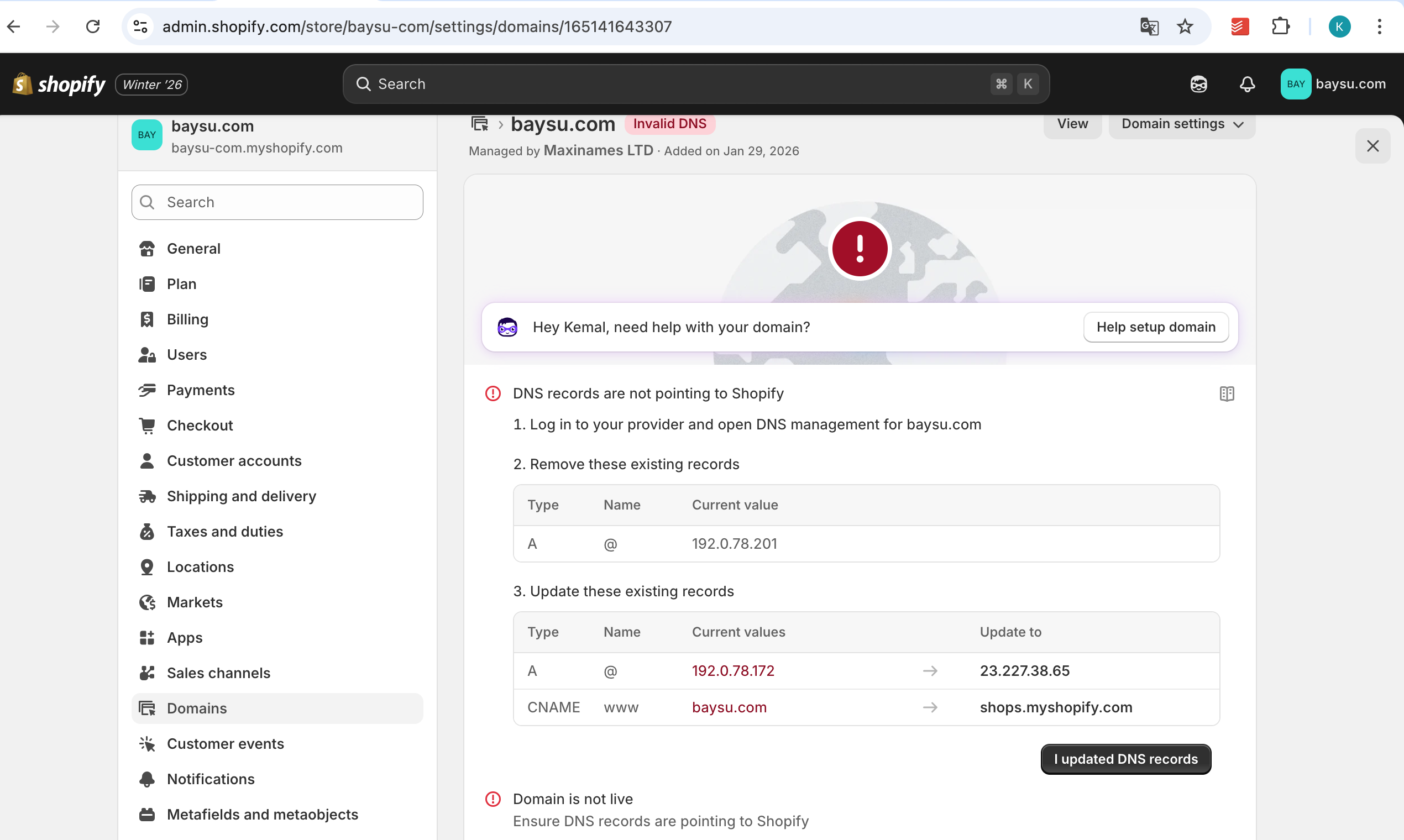The height and width of the screenshot is (840, 1404).
Task: Click the browser address bar URL
Action: 417,27
